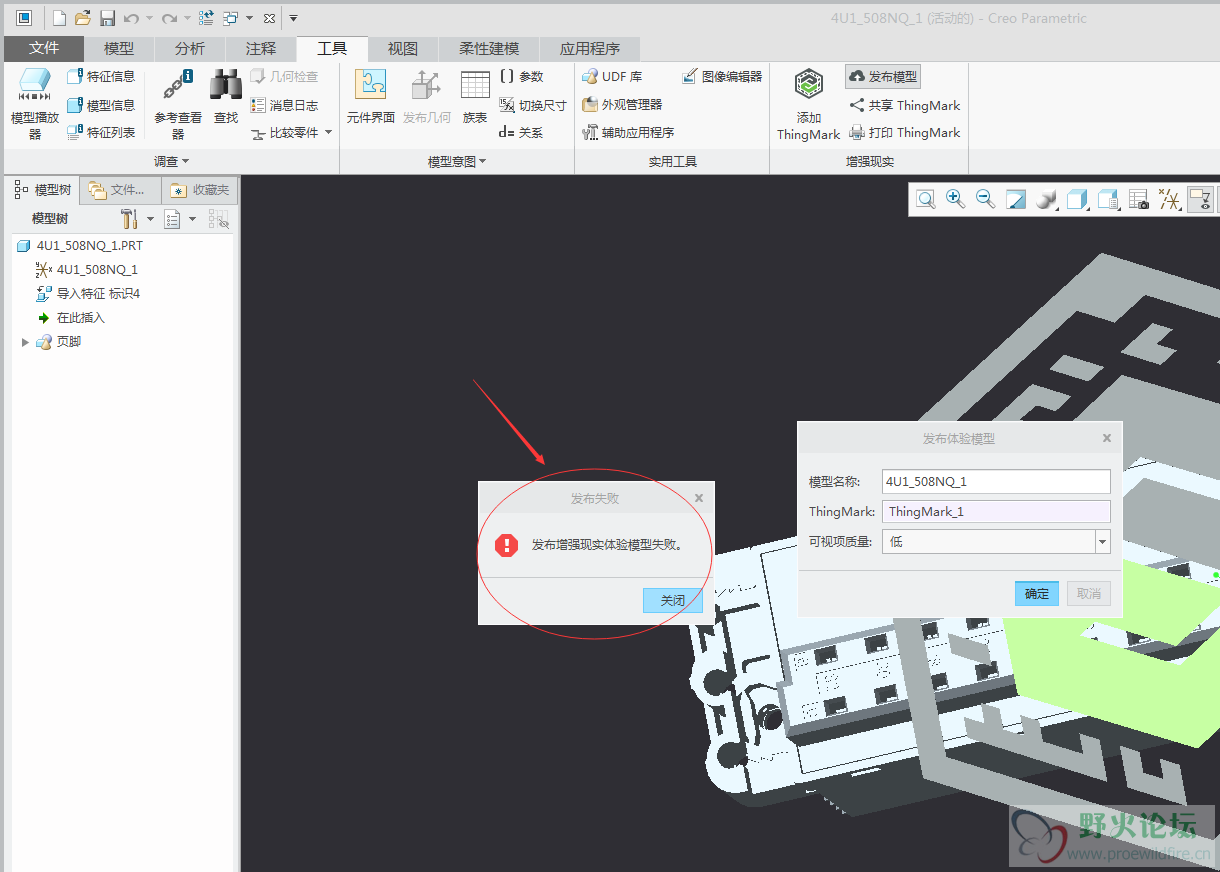Open model tree settings dropdown (hammer icon)
This screenshot has height=872, width=1220.
click(x=137, y=218)
